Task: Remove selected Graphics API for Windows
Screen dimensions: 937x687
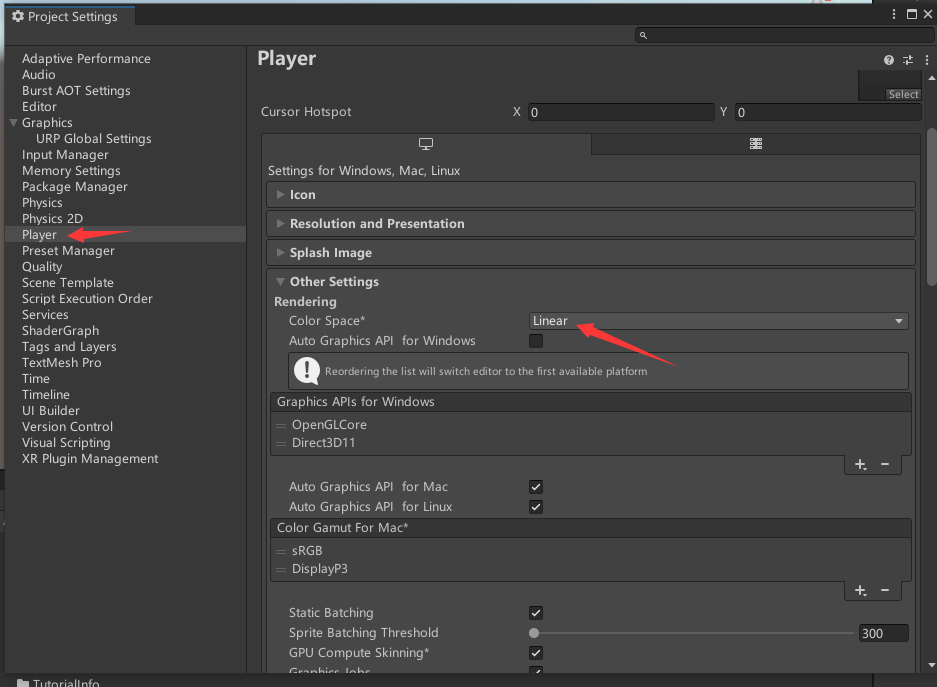Action: (x=885, y=465)
